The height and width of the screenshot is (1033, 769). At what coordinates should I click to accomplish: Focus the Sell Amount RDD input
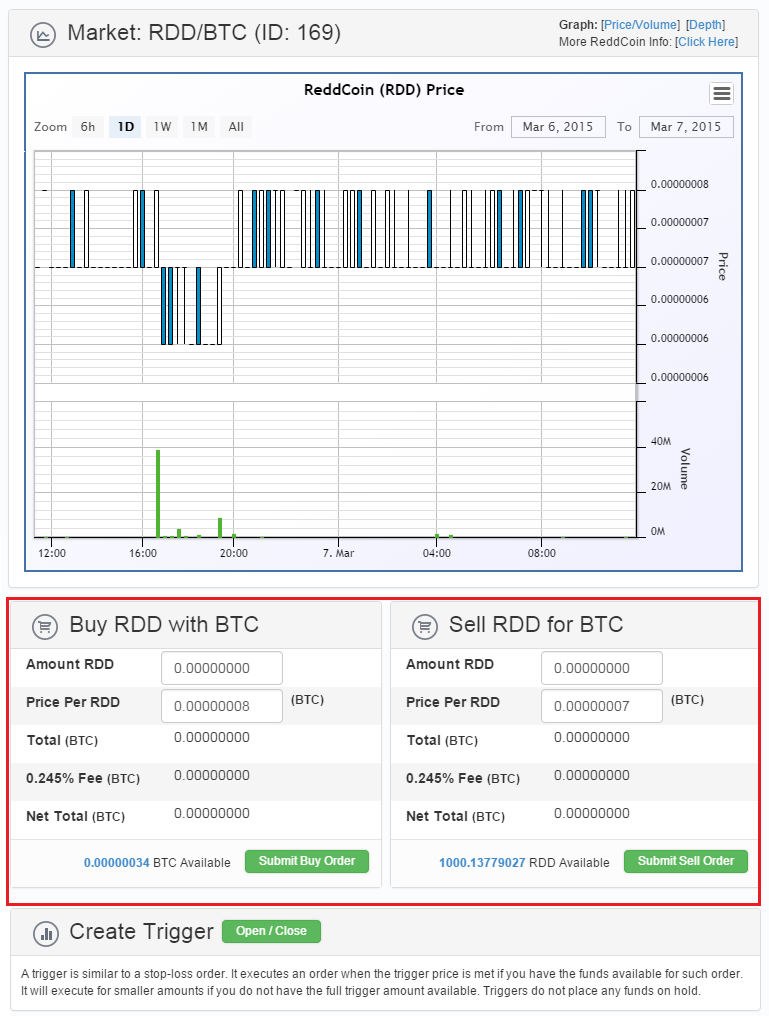tap(602, 668)
